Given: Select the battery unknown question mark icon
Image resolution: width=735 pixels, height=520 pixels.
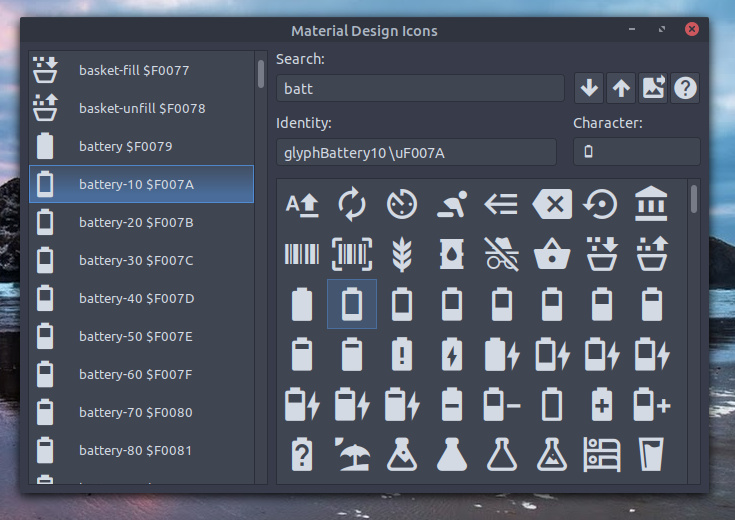Looking at the screenshot, I should [302, 454].
